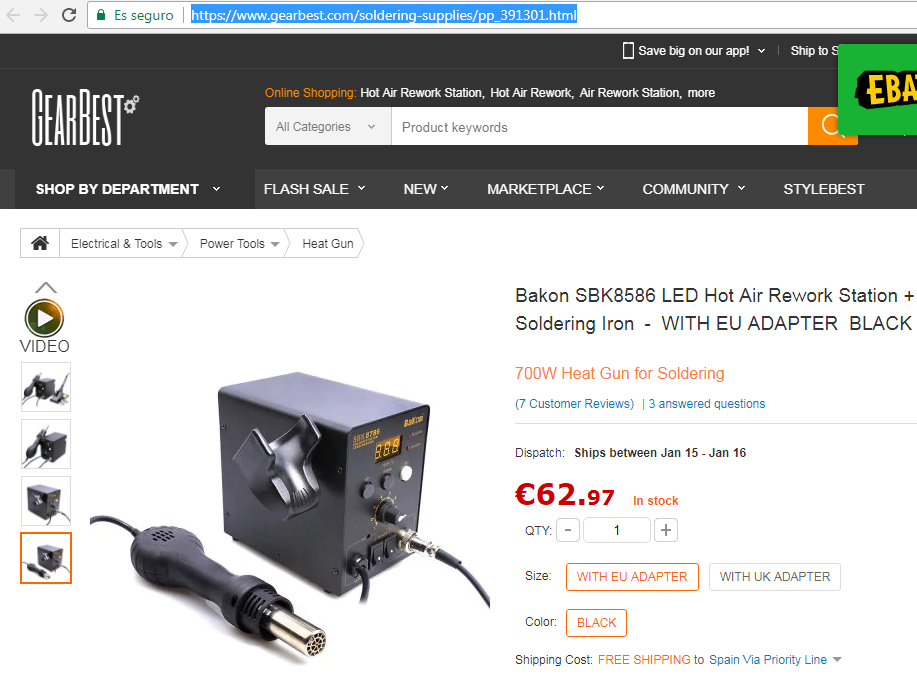Expand the Spain Via Priority Line shipping dropdown

[x=837, y=659]
